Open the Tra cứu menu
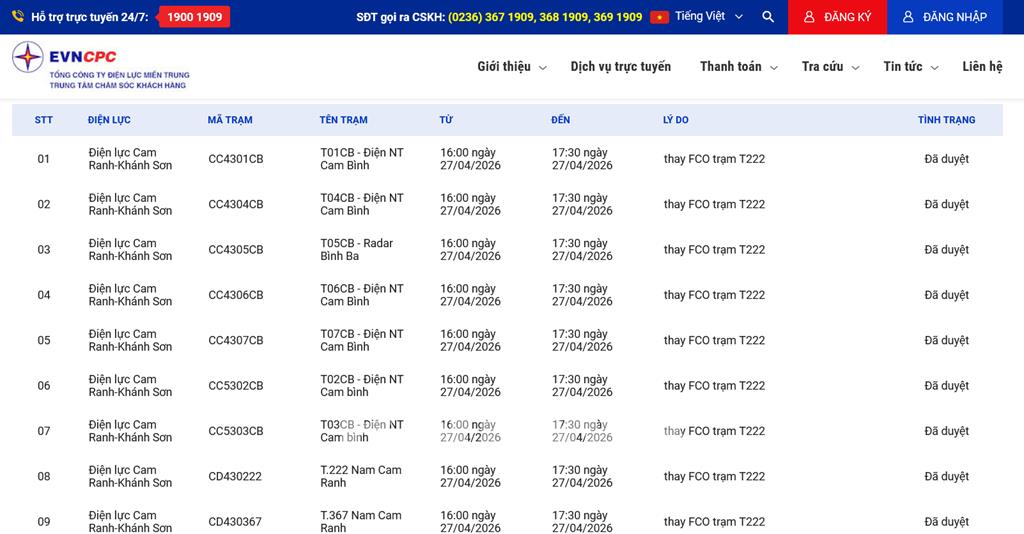This screenshot has width=1024, height=534. tap(829, 67)
